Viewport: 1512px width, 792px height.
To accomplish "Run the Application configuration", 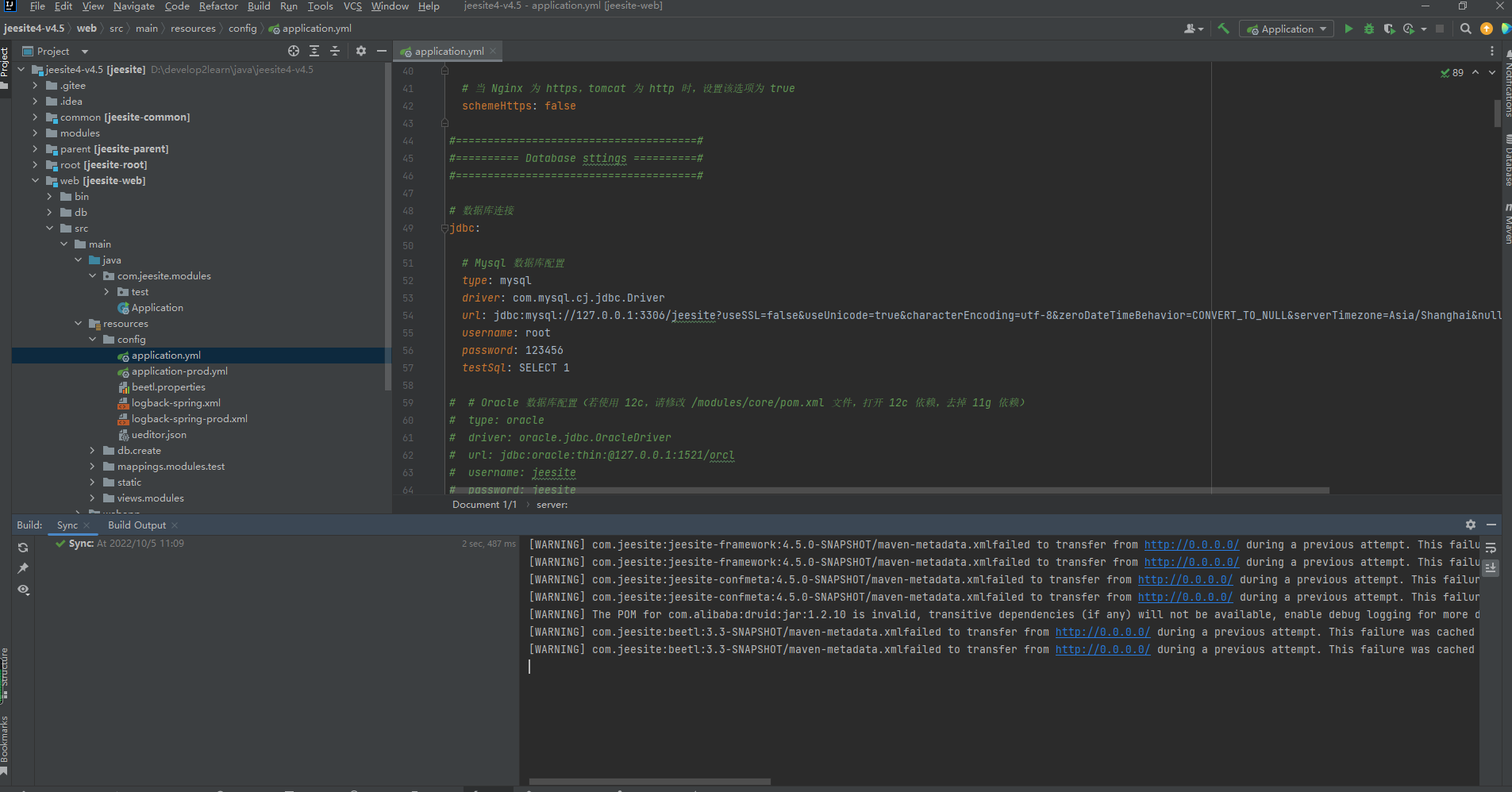I will point(1348,29).
